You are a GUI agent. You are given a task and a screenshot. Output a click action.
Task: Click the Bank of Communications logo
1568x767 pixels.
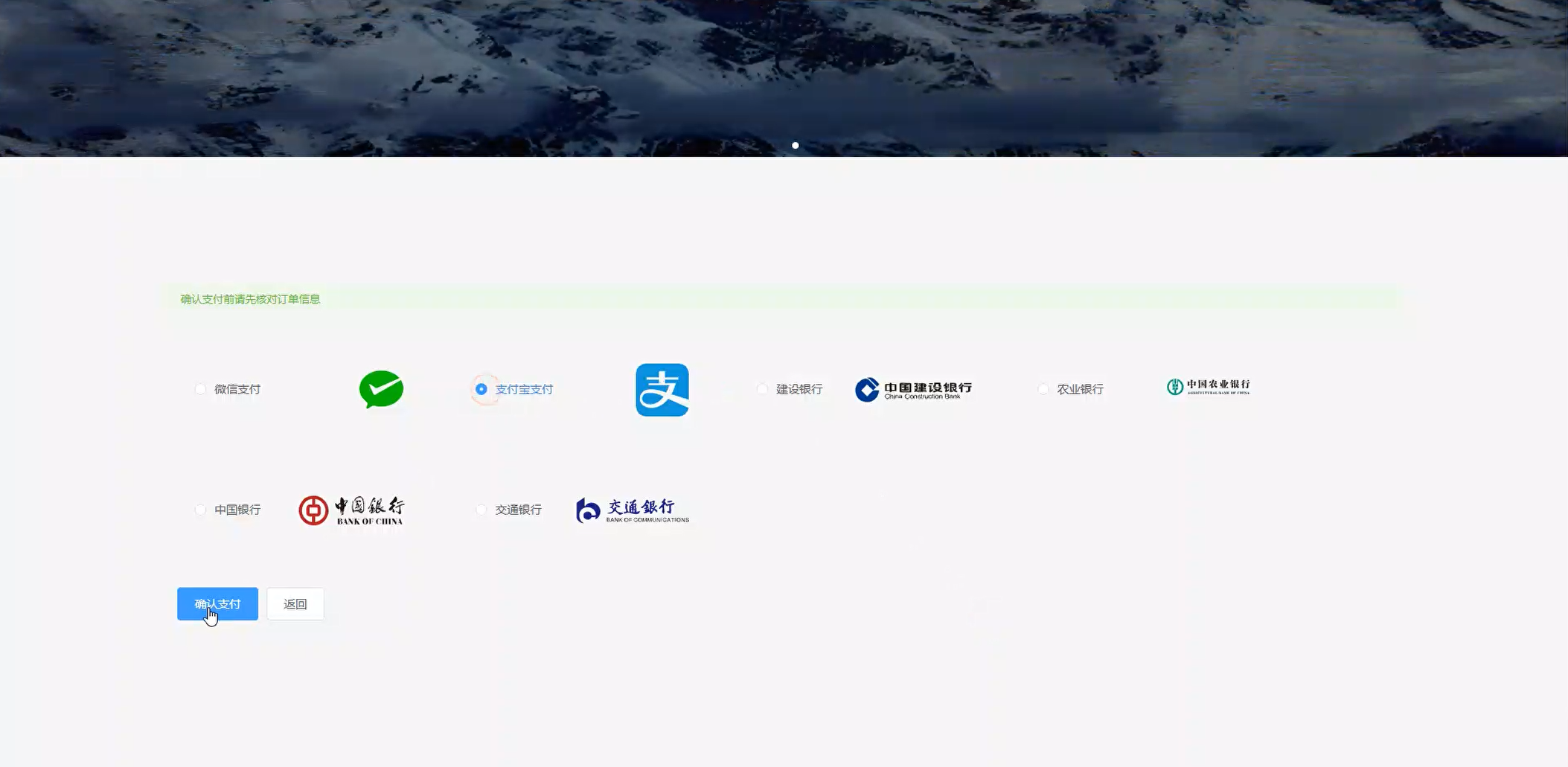tap(631, 510)
